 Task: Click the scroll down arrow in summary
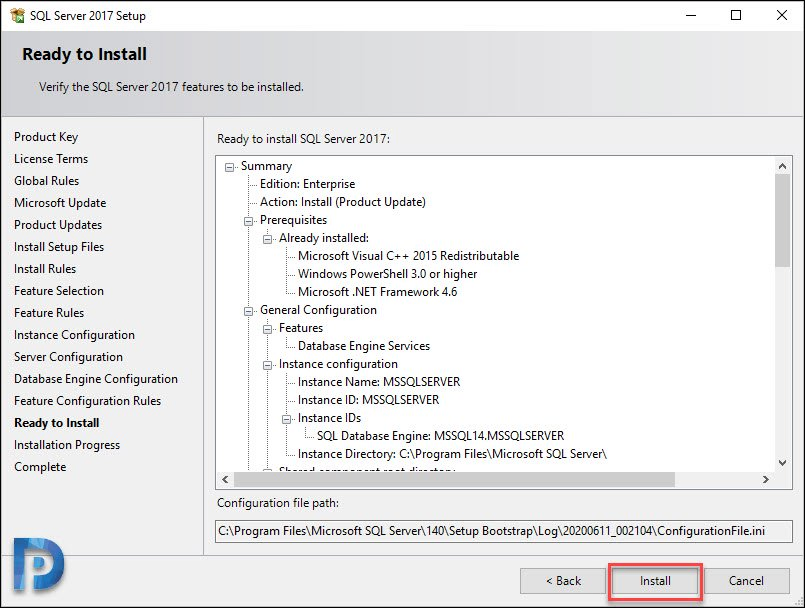point(782,463)
